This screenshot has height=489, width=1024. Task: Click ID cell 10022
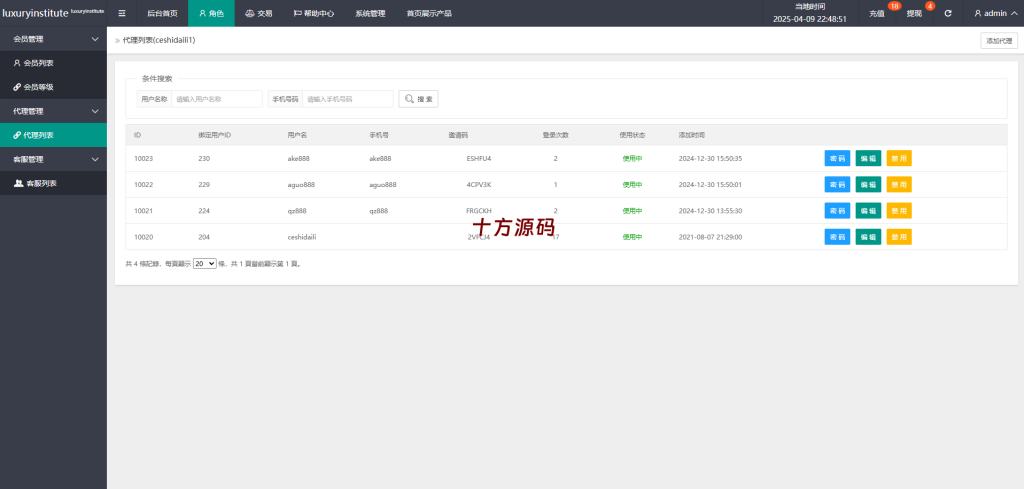(144, 185)
